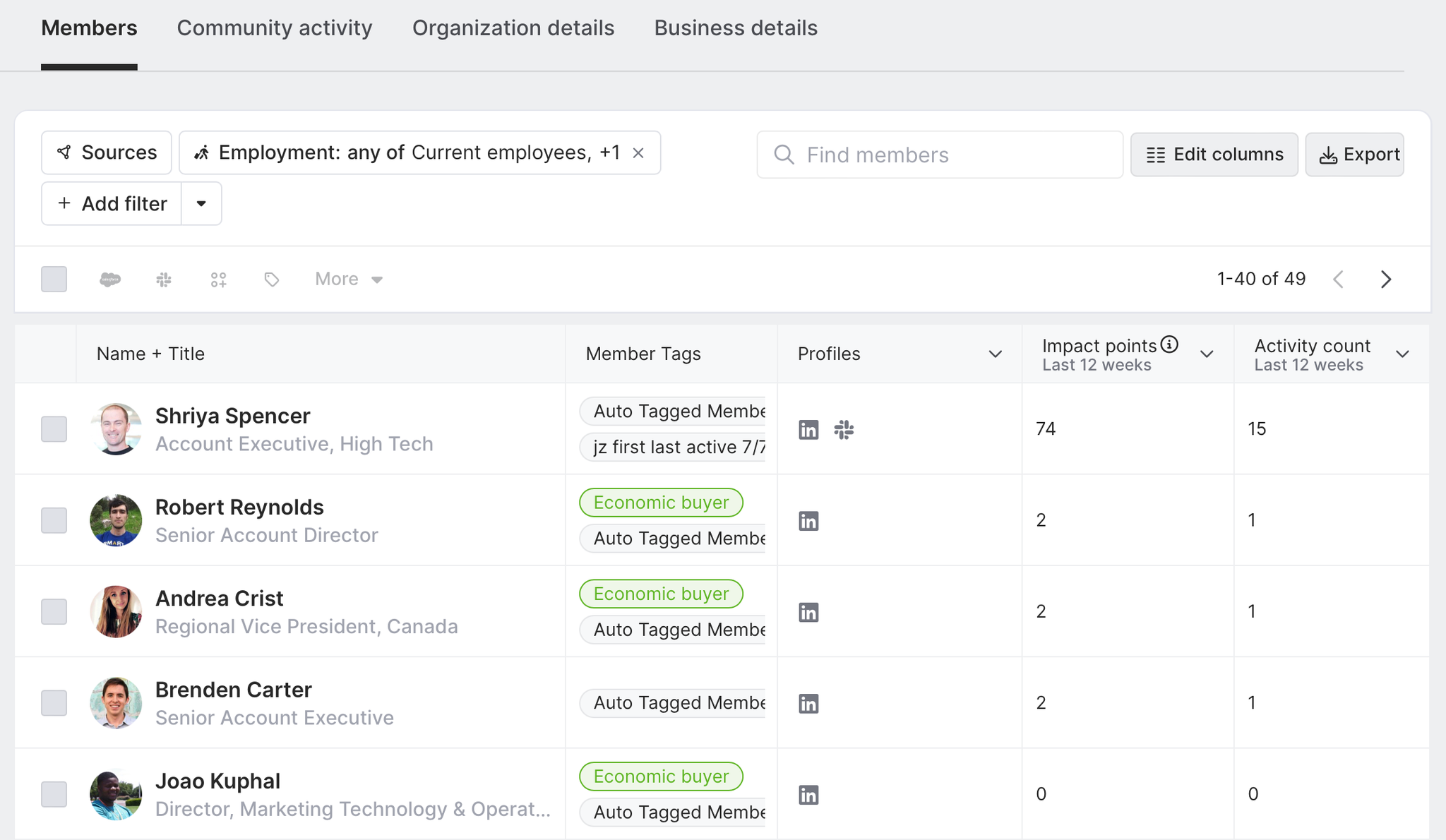The image size is (1446, 840).
Task: Click the Find members search field
Action: point(939,155)
